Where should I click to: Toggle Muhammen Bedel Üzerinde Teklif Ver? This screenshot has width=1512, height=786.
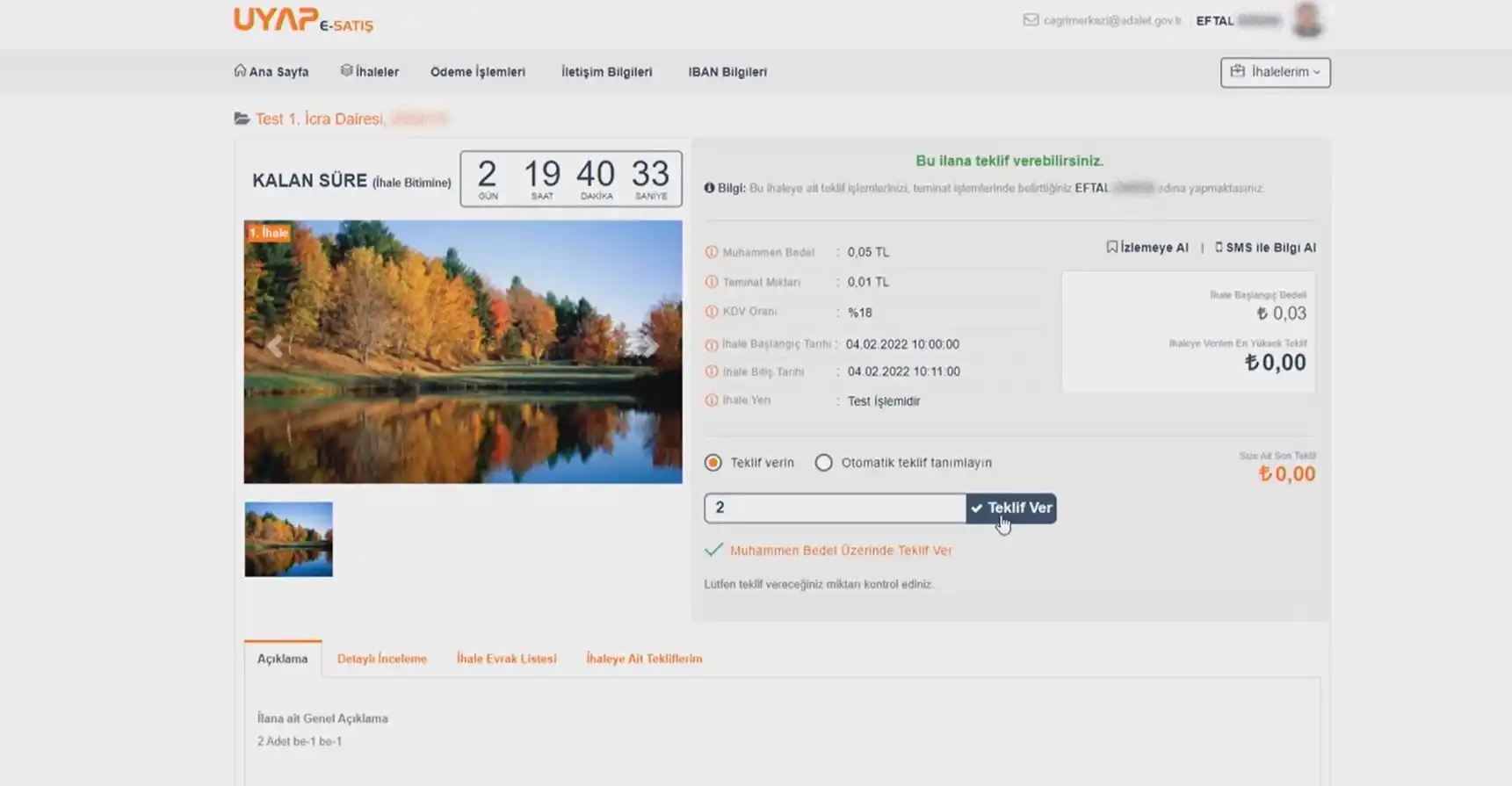[714, 550]
